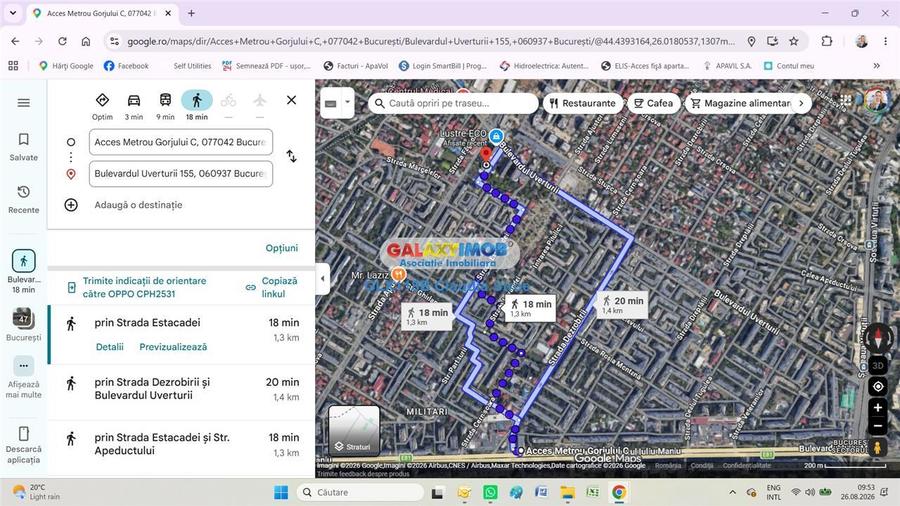Click Caută opriri pe traseu search box
The height and width of the screenshot is (506, 900).
click(x=453, y=103)
